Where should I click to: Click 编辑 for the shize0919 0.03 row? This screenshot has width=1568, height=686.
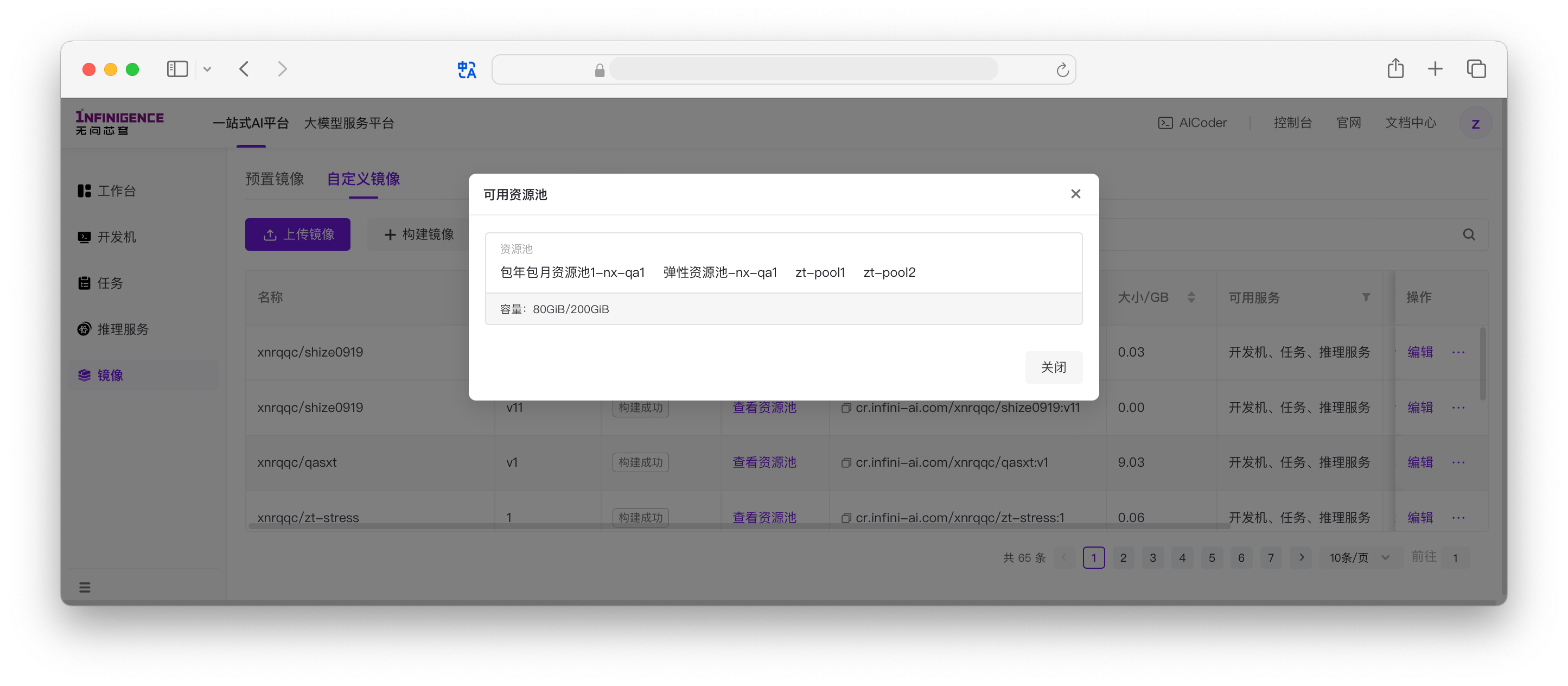click(1420, 352)
